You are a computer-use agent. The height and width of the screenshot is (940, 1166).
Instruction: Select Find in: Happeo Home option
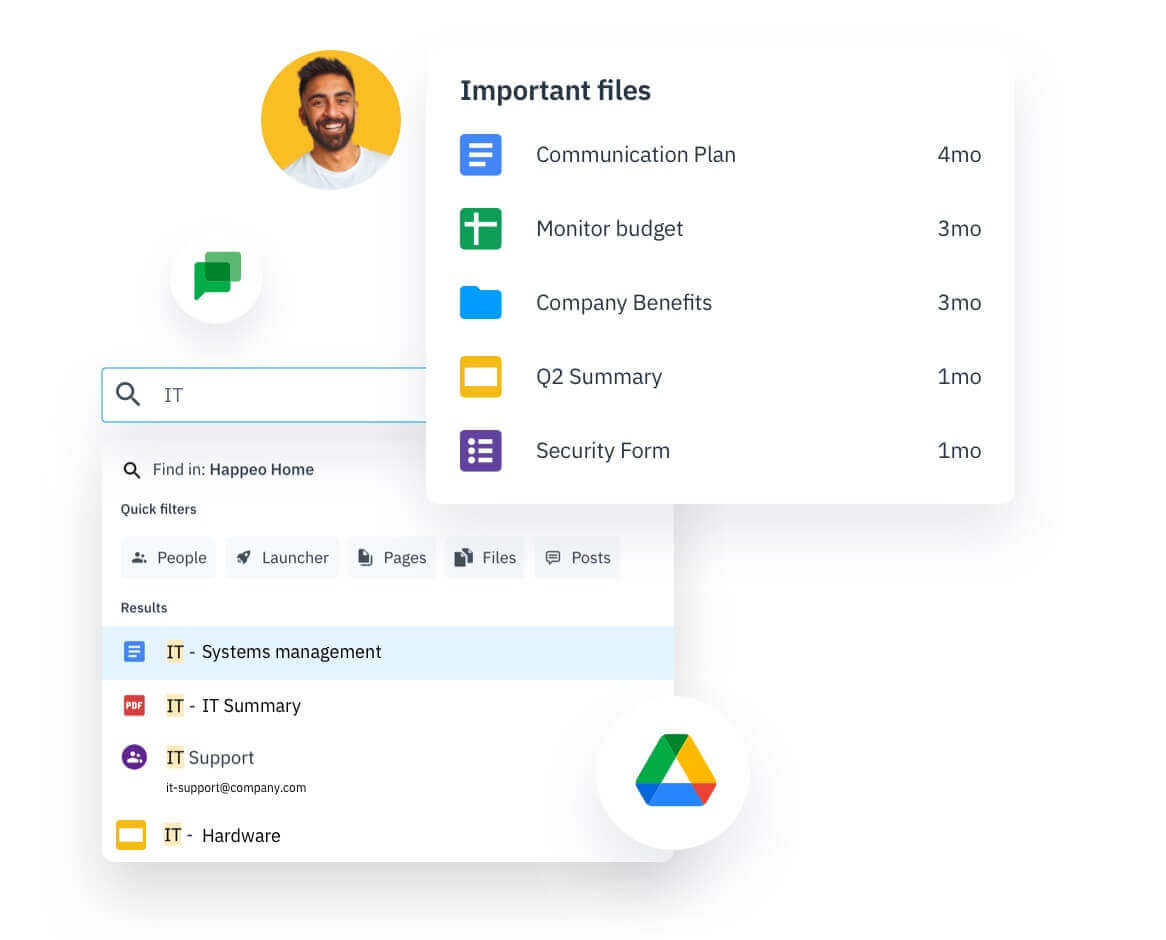click(x=232, y=470)
